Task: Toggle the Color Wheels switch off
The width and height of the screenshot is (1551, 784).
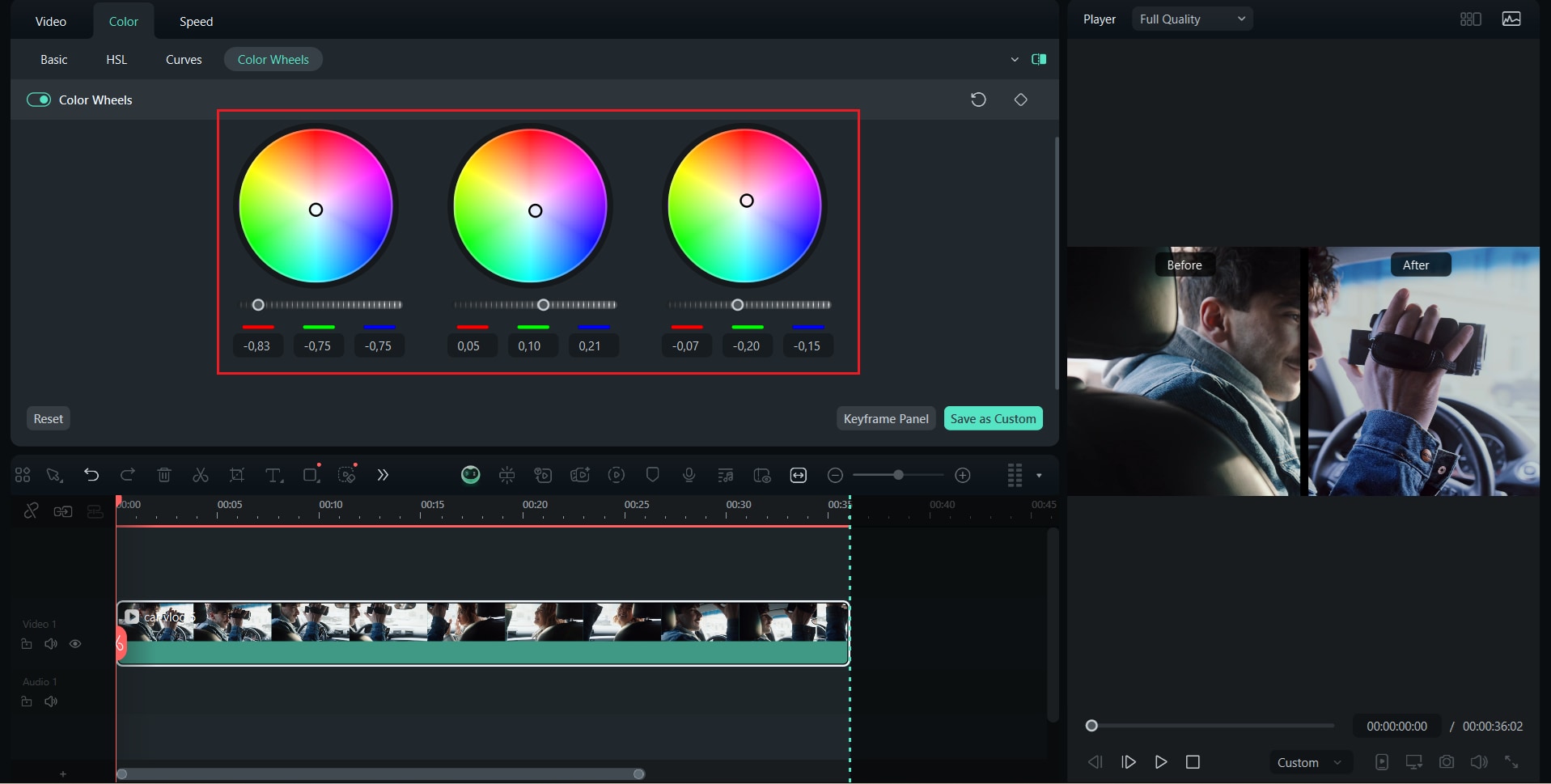Action: click(38, 100)
